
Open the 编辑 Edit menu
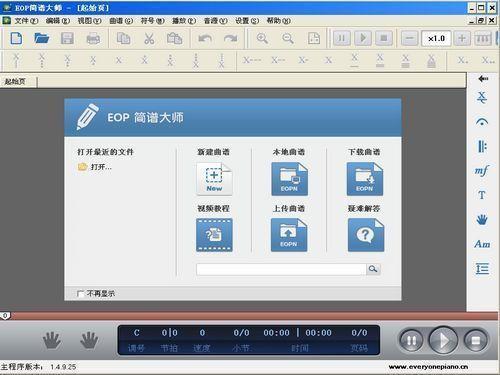58,21
